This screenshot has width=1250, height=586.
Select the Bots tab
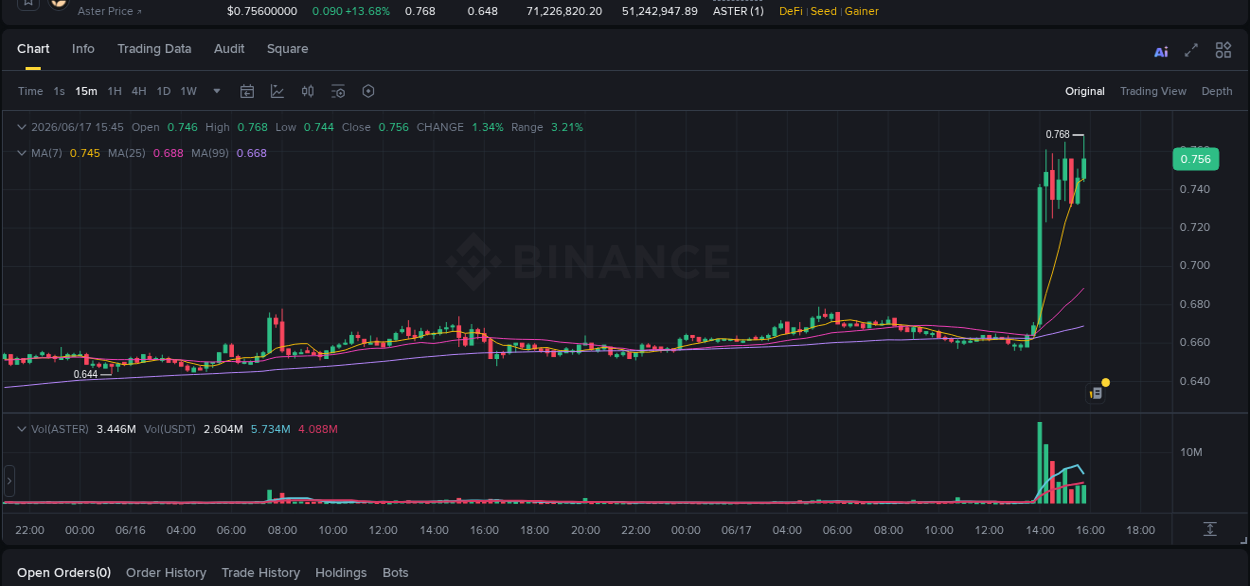point(395,573)
